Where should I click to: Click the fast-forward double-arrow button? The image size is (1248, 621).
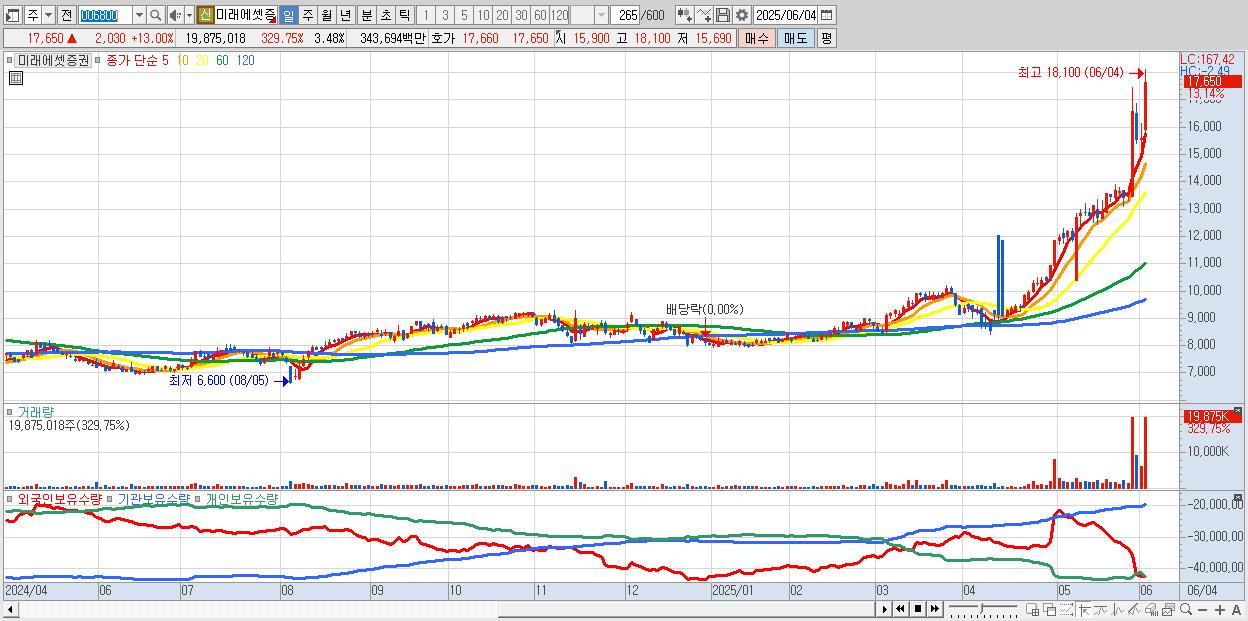[934, 609]
